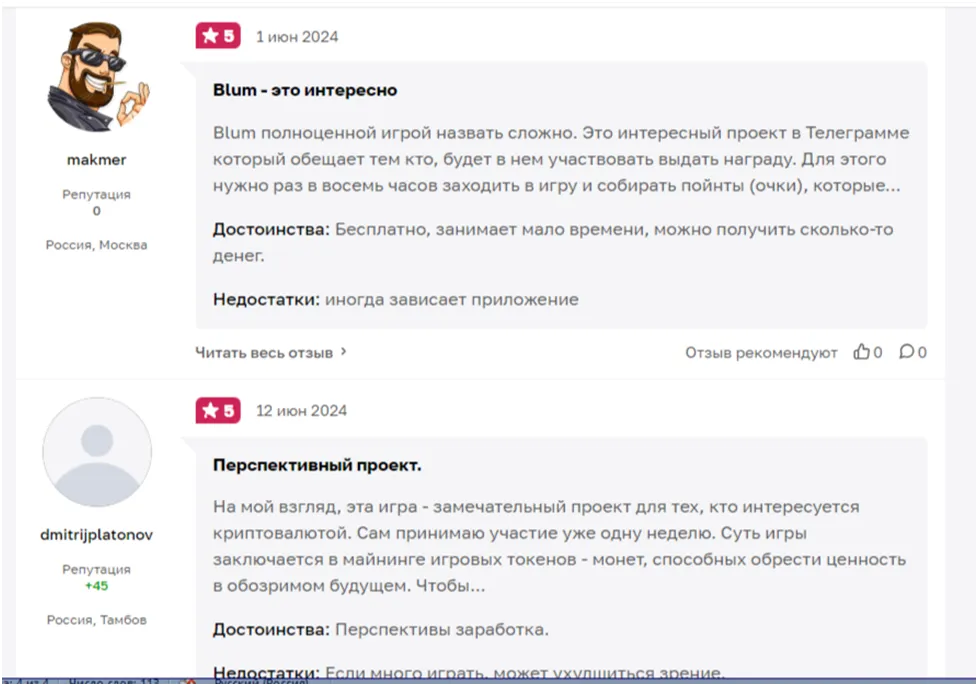Click the date '12 июн 2024'

(301, 411)
